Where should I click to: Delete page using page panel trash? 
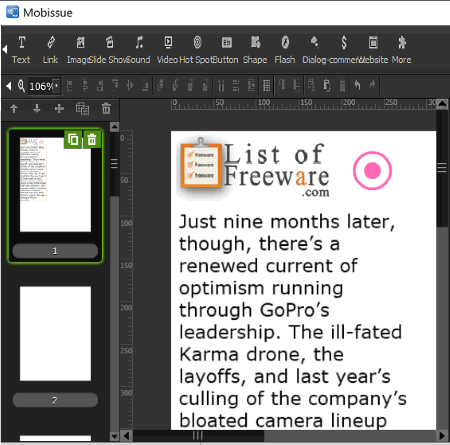click(106, 108)
